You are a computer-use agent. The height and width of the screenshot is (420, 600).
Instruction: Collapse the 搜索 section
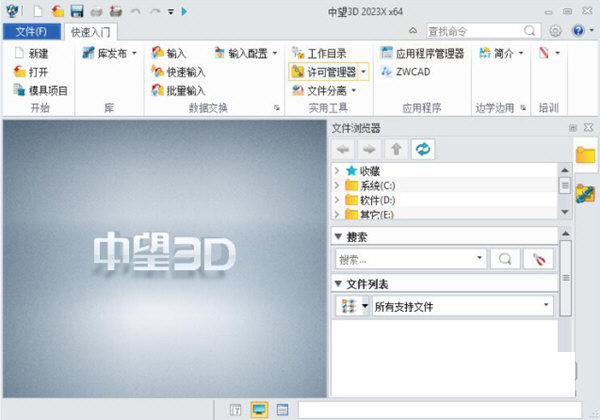point(338,236)
